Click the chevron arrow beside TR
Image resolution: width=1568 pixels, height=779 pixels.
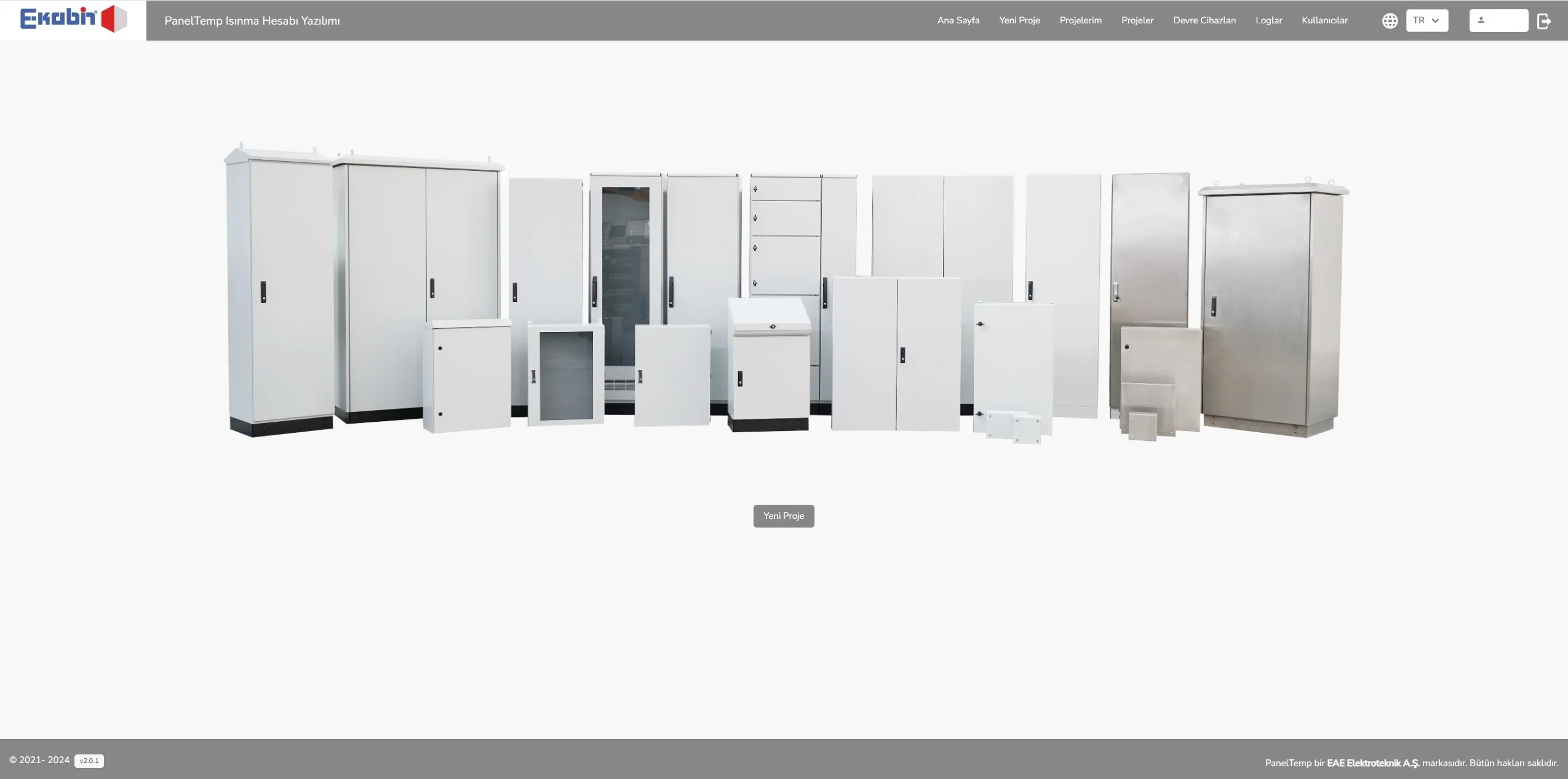(x=1435, y=21)
